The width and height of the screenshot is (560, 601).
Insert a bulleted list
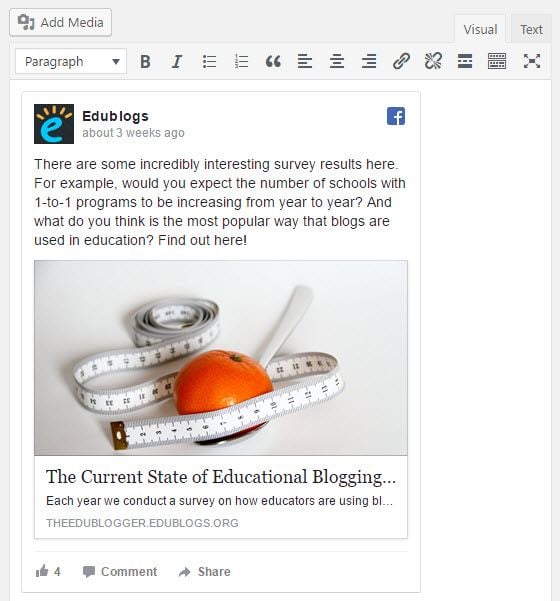209,61
